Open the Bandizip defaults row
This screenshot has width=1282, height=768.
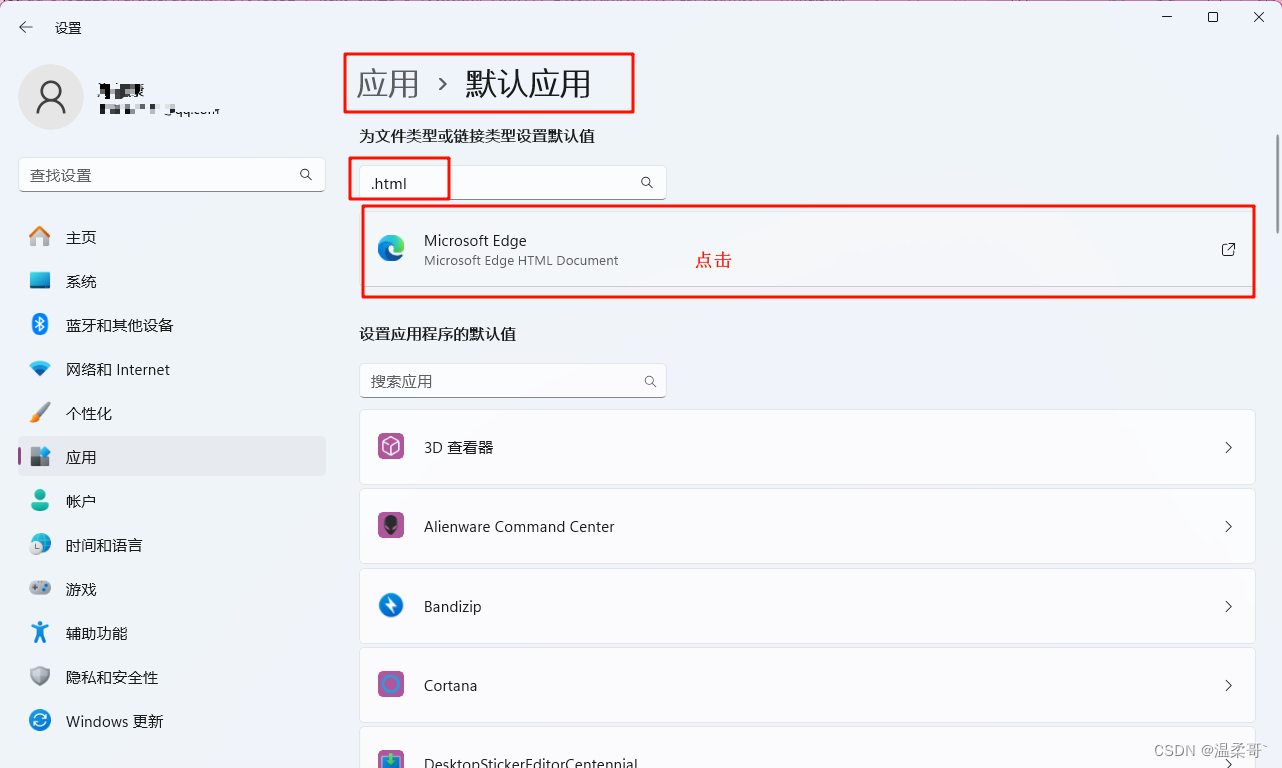click(807, 606)
